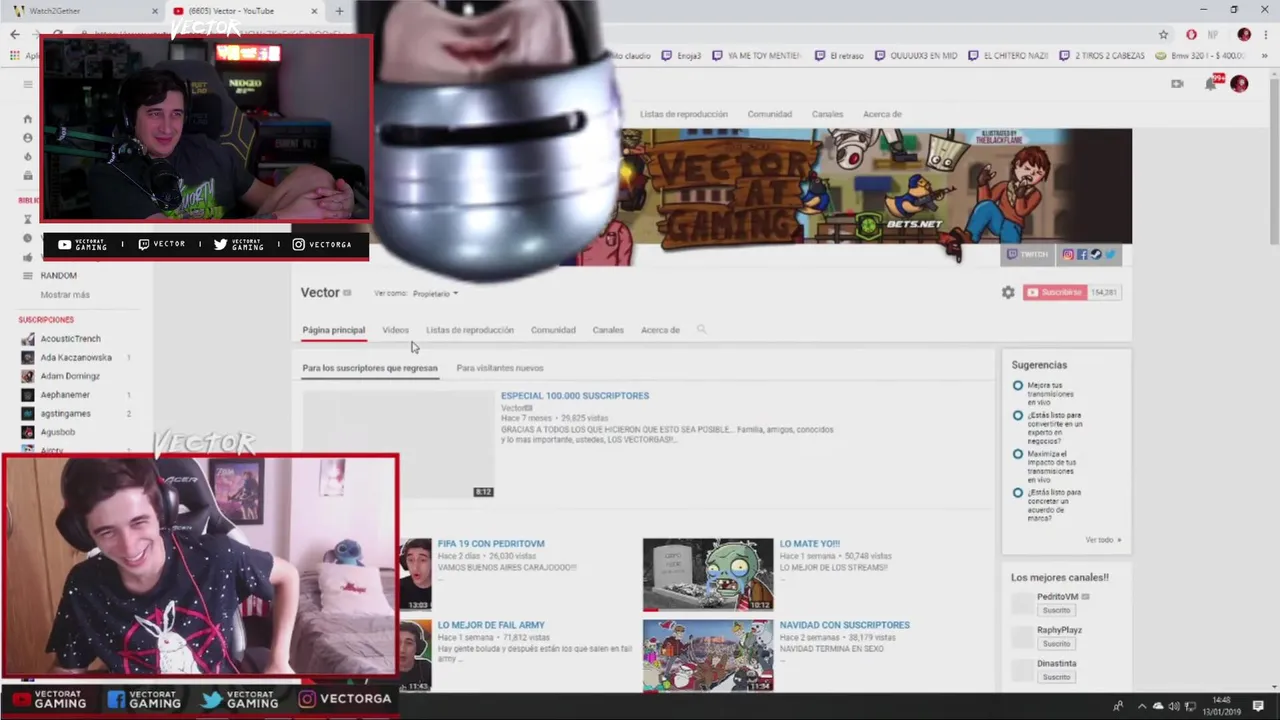Open 'ESPECIAL 100.000 SUSCRIPTORES' video link
This screenshot has width=1280, height=720.
(x=575, y=396)
